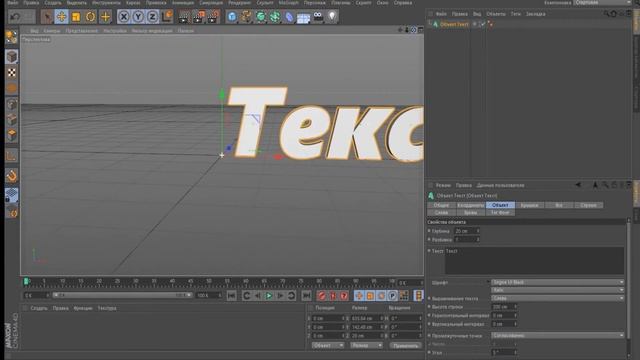Open the floor environment icon
This screenshot has height=360, width=640.
[x=303, y=17]
